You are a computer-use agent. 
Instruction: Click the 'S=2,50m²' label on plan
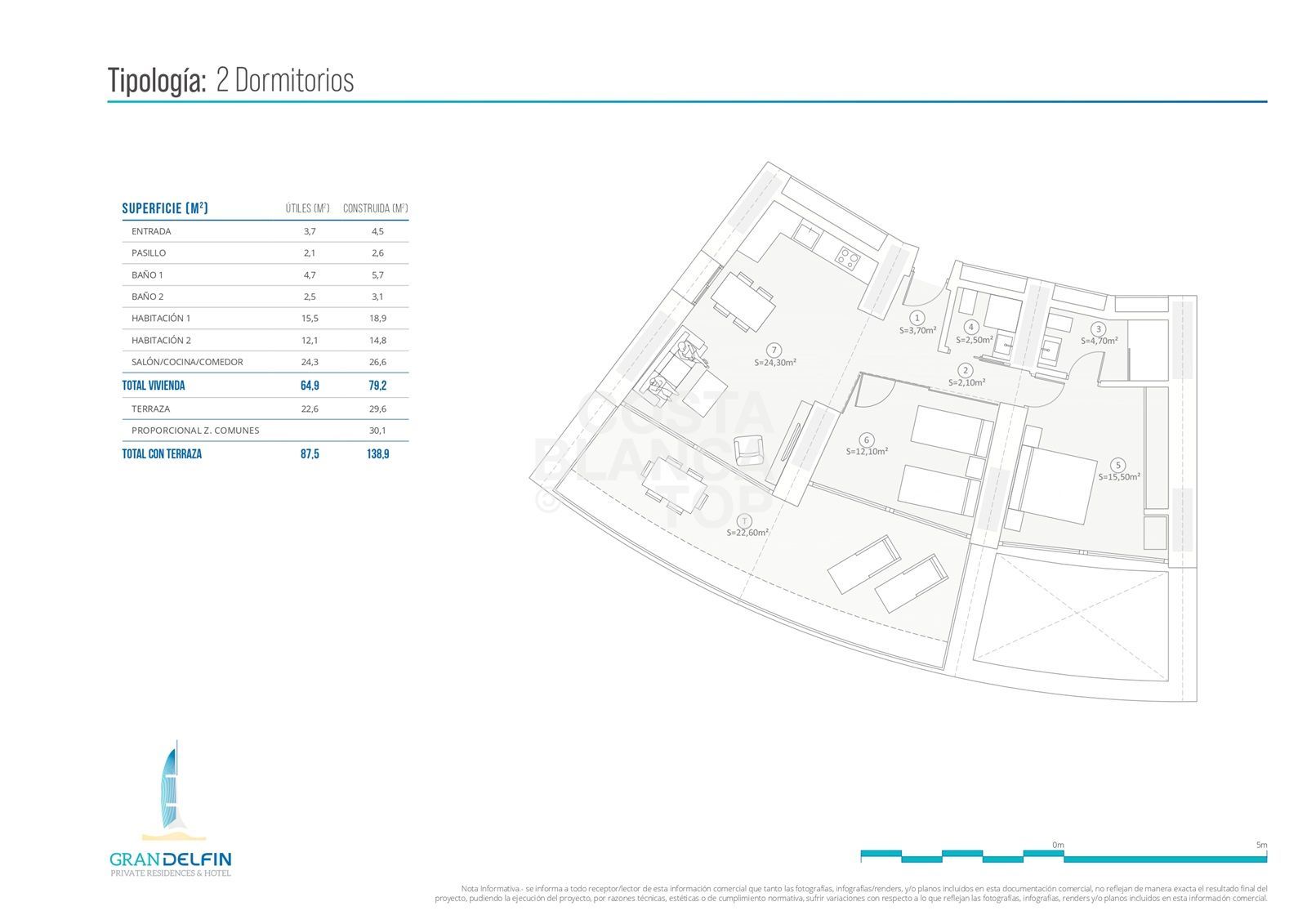point(975,340)
